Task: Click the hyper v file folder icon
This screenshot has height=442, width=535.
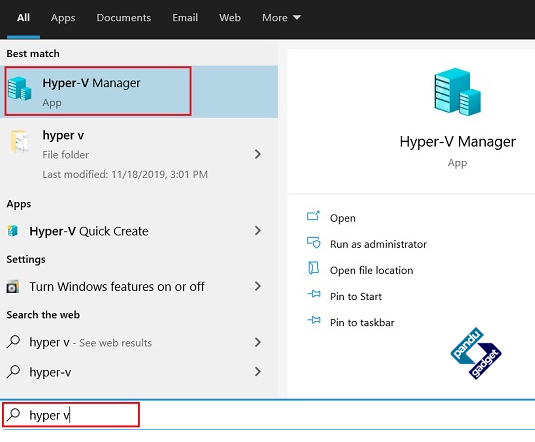Action: pos(19,141)
